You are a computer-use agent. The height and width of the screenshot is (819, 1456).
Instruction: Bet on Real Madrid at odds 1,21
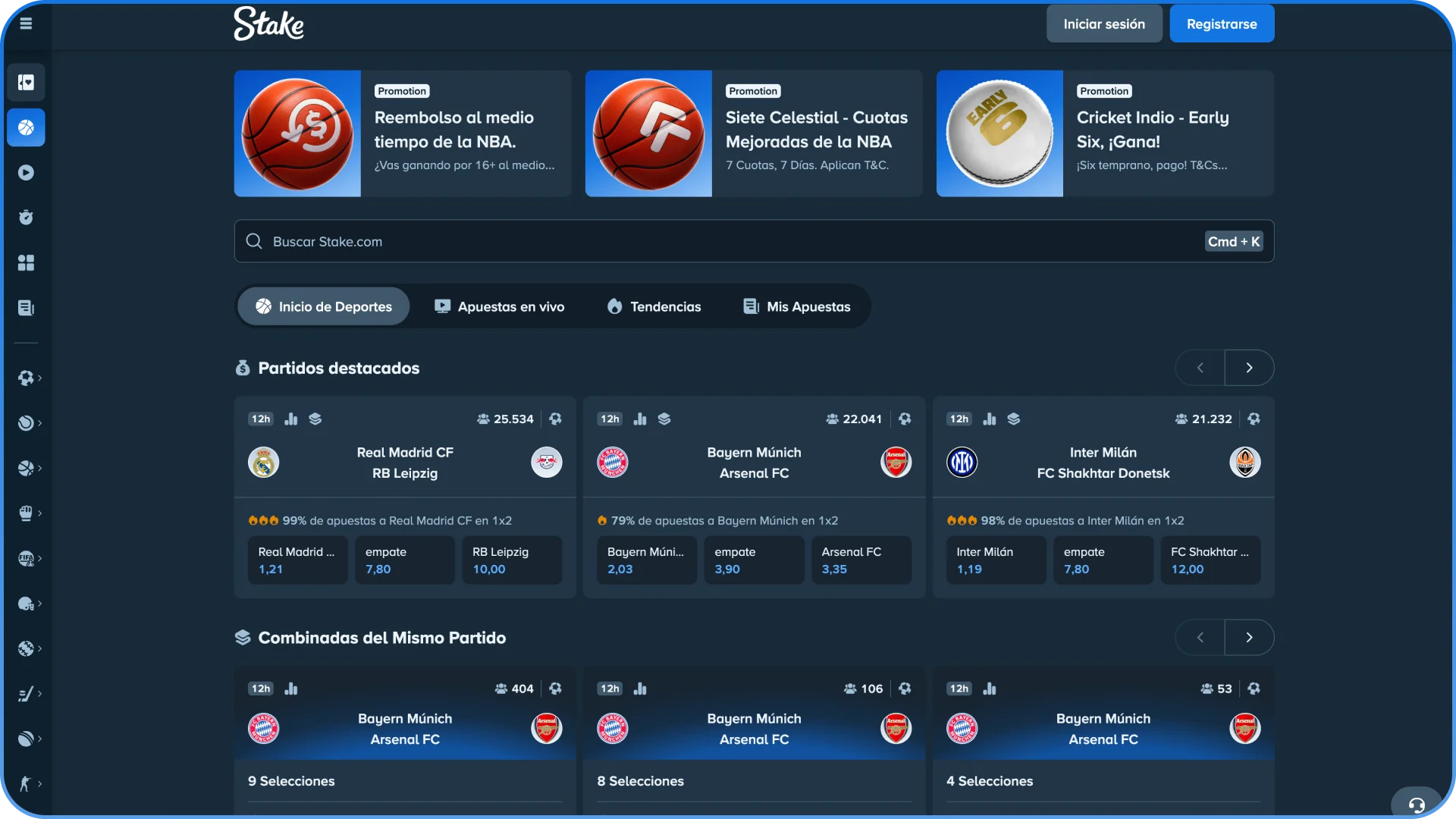(298, 560)
